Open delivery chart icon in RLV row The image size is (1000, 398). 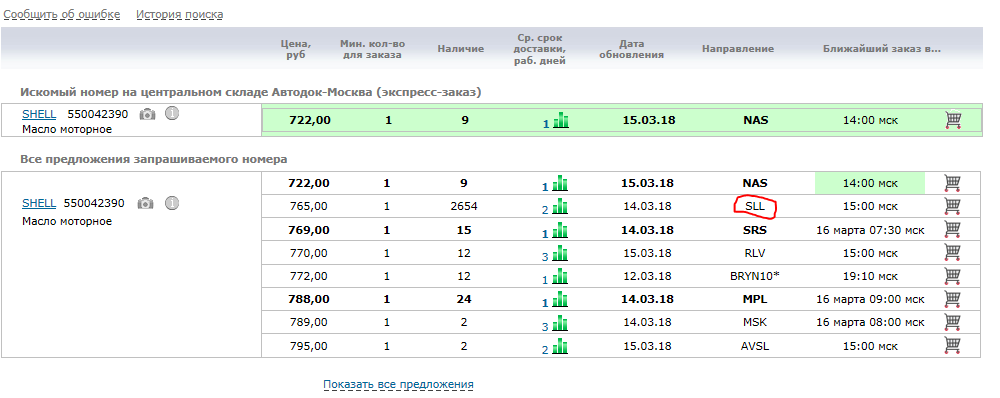(561, 253)
